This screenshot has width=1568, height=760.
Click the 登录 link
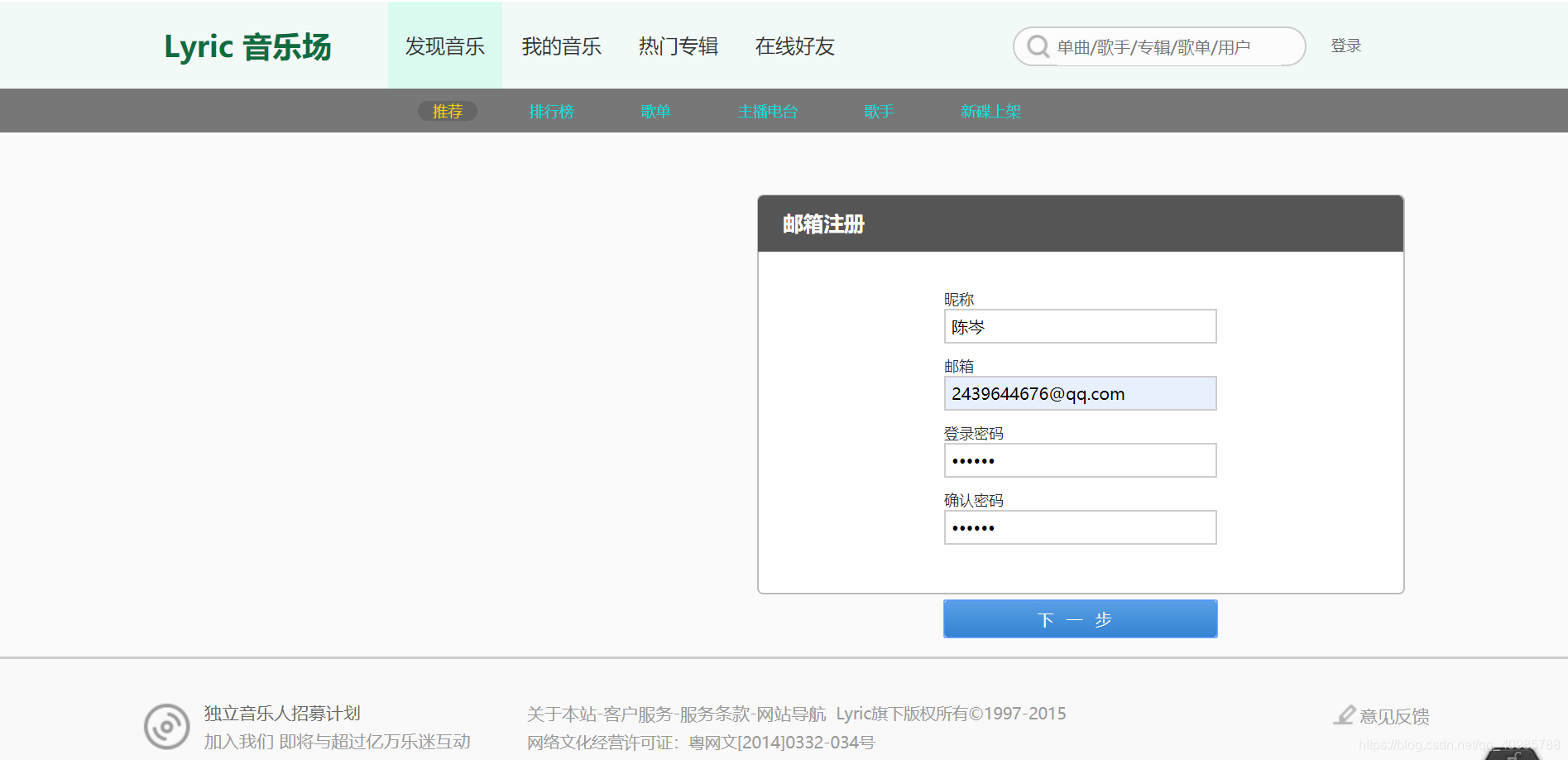click(x=1346, y=46)
